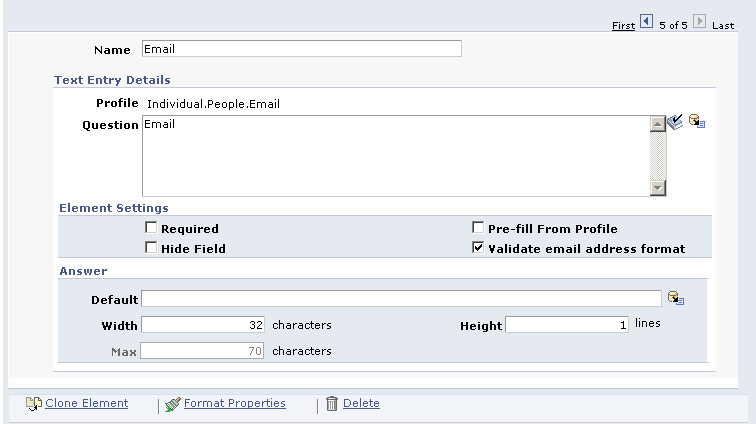Jump to First element link
Screen dimensions: 756x424
coord(623,26)
